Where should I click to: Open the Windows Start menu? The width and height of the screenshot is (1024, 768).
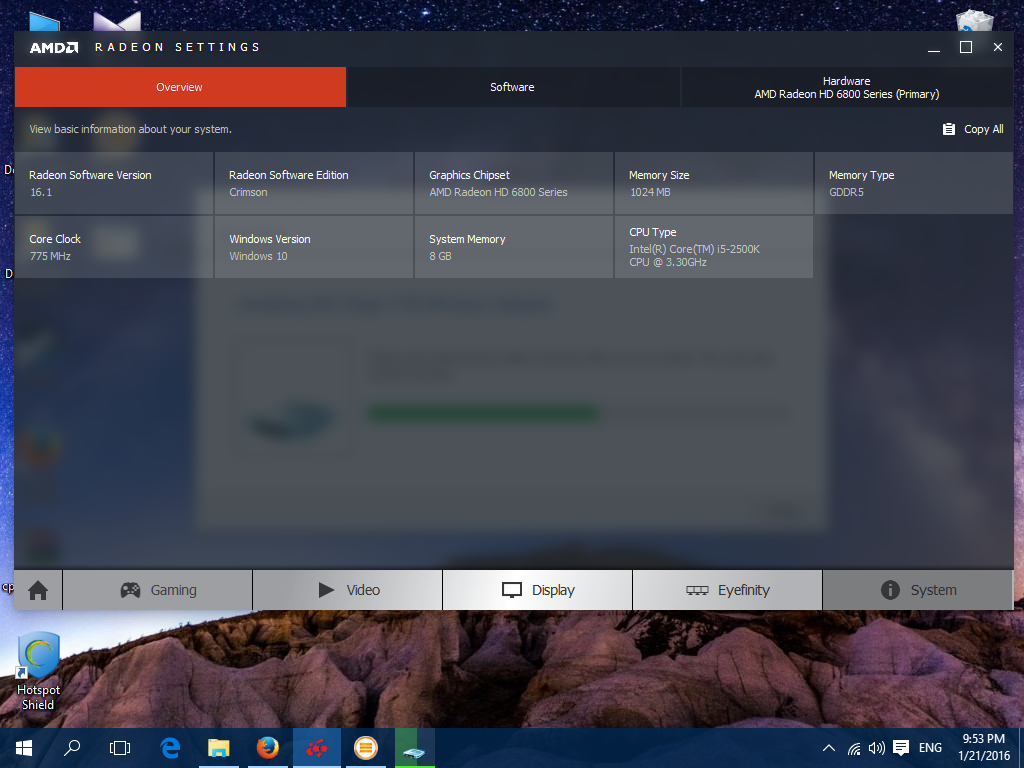[24, 748]
